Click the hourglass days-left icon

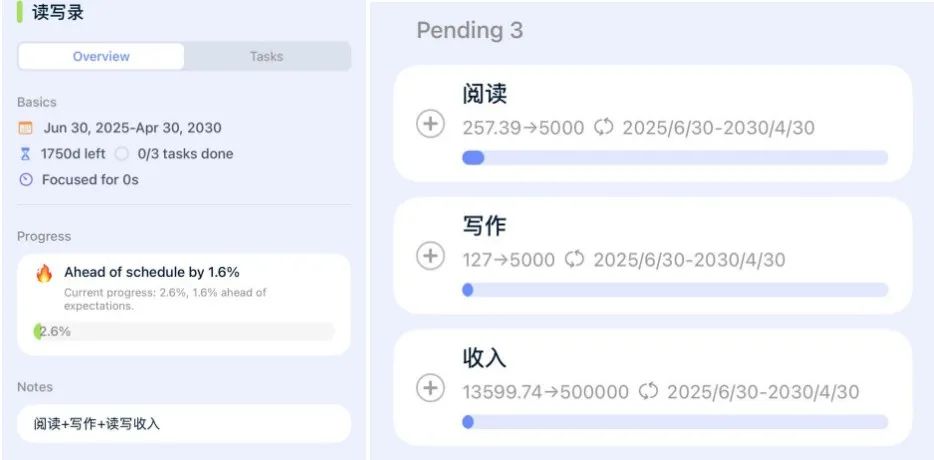(26, 154)
